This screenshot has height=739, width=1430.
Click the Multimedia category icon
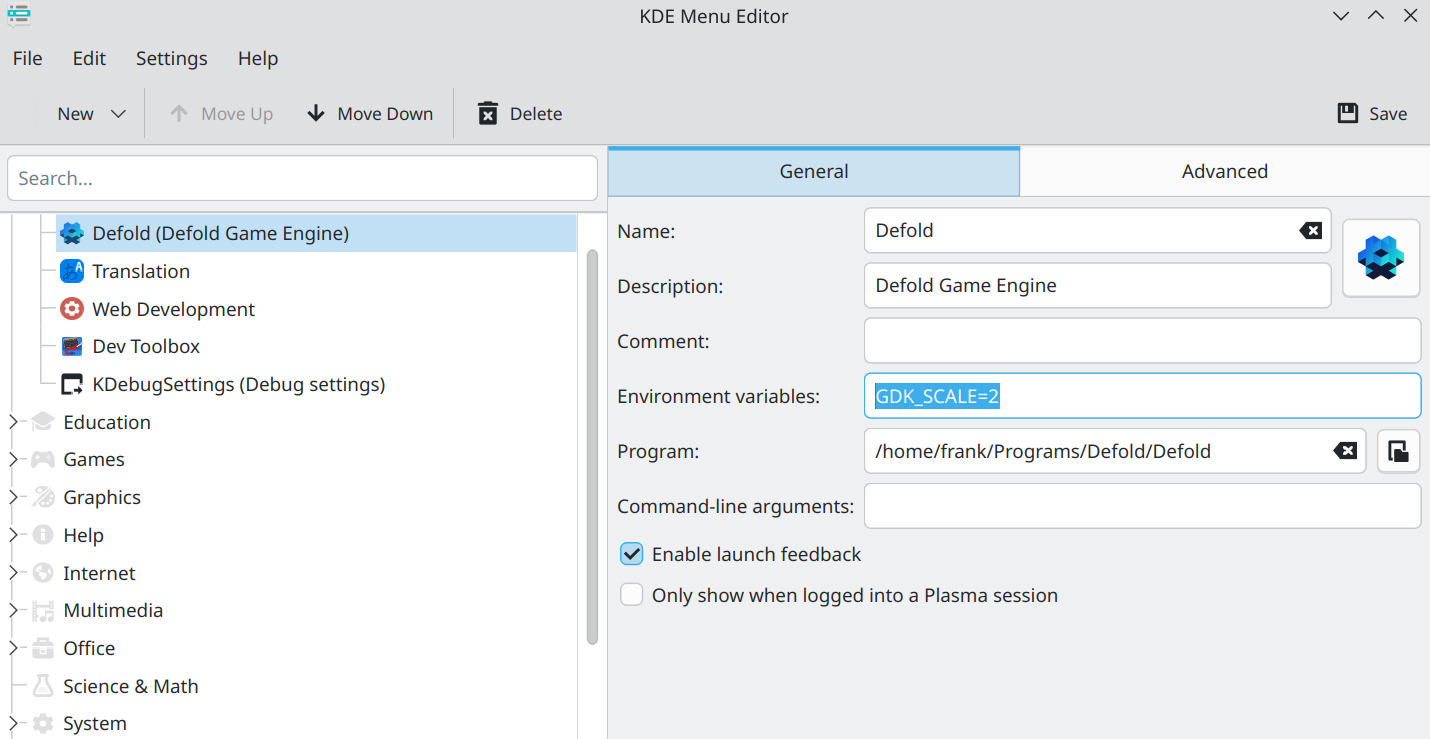pyautogui.click(x=42, y=610)
